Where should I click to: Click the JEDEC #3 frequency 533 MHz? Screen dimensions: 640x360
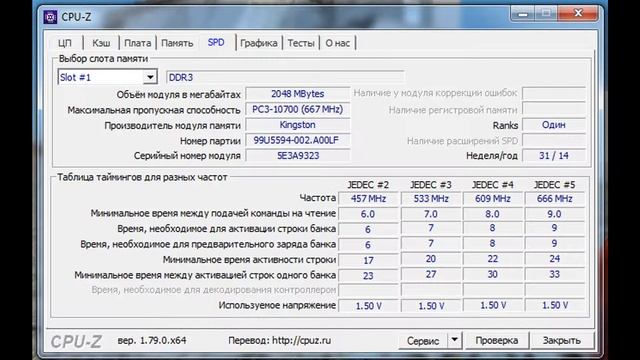coord(431,199)
